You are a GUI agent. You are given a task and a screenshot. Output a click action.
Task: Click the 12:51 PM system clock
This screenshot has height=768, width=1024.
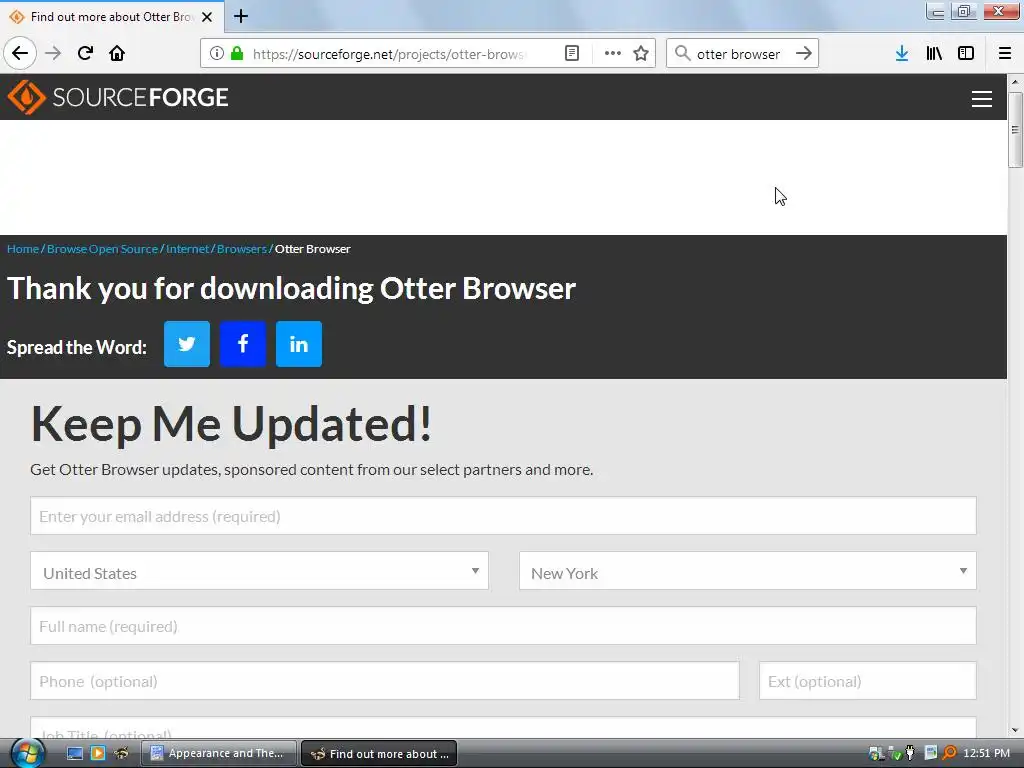click(986, 754)
